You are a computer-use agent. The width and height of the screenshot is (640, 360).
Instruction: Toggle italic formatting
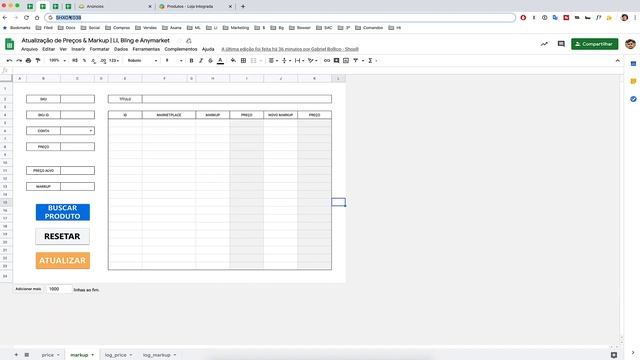[x=201, y=60]
